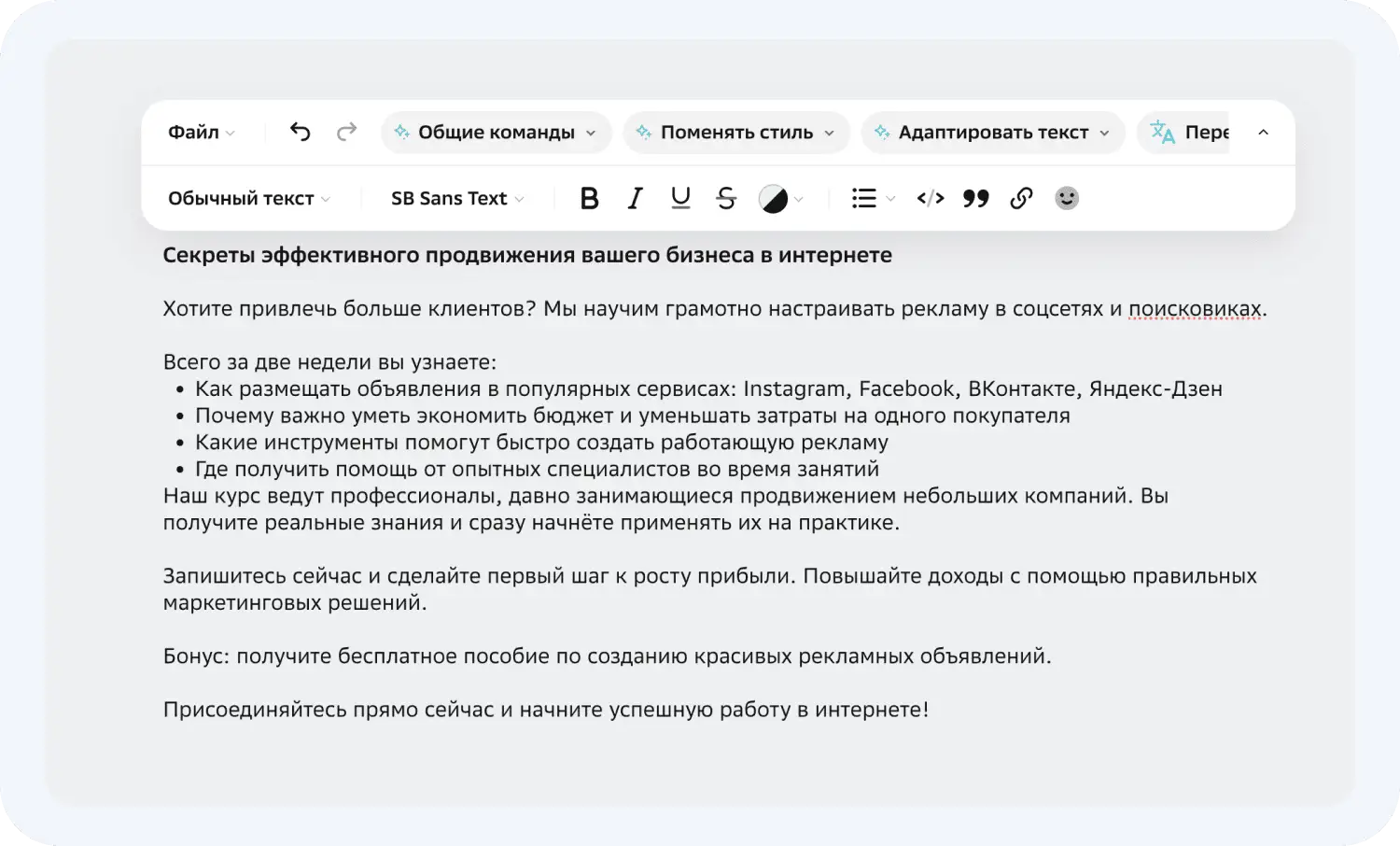The width and height of the screenshot is (1400, 846).
Task: Insert a bulleted list
Action: (864, 198)
